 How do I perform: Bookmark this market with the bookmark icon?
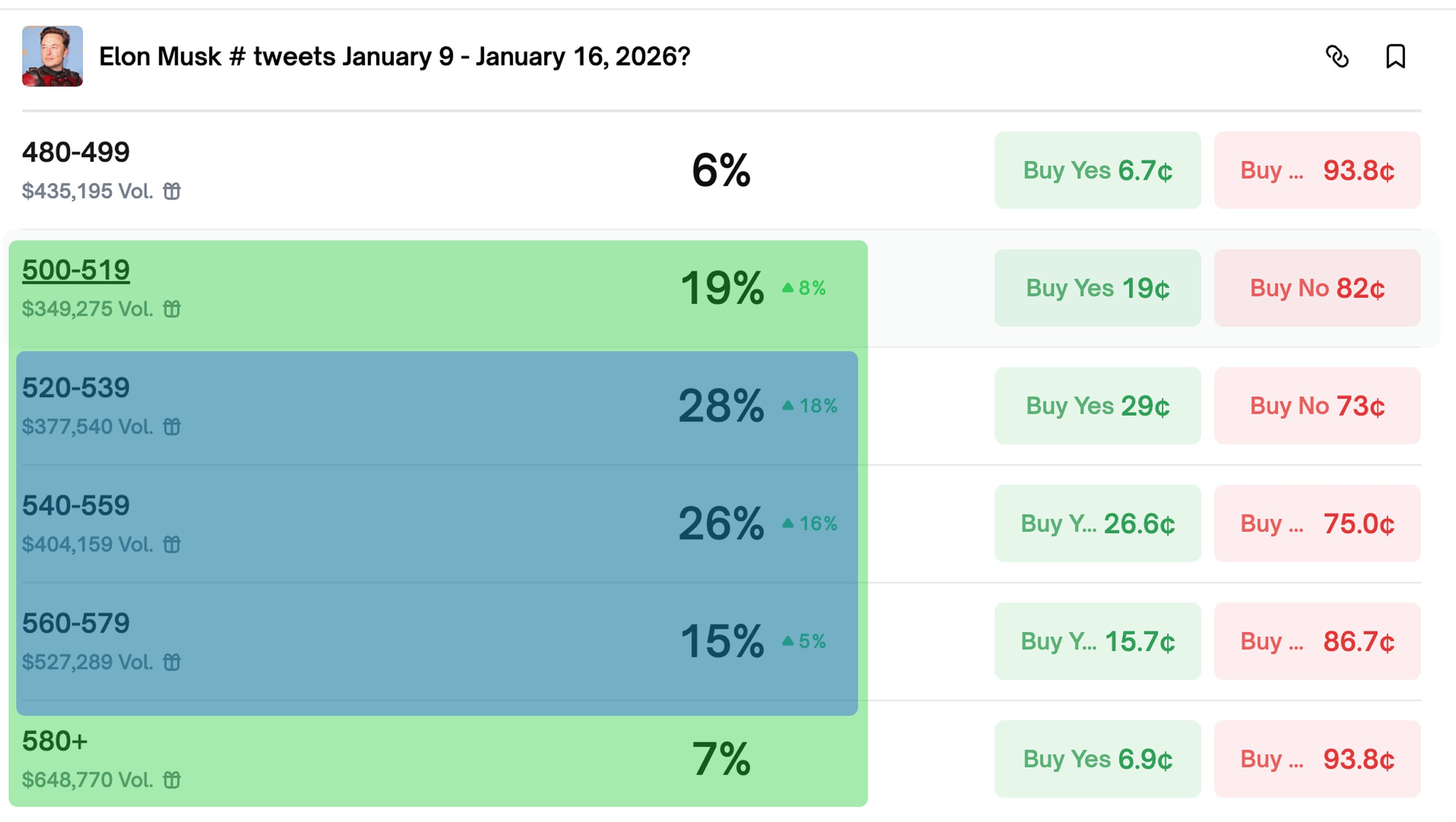1395,57
